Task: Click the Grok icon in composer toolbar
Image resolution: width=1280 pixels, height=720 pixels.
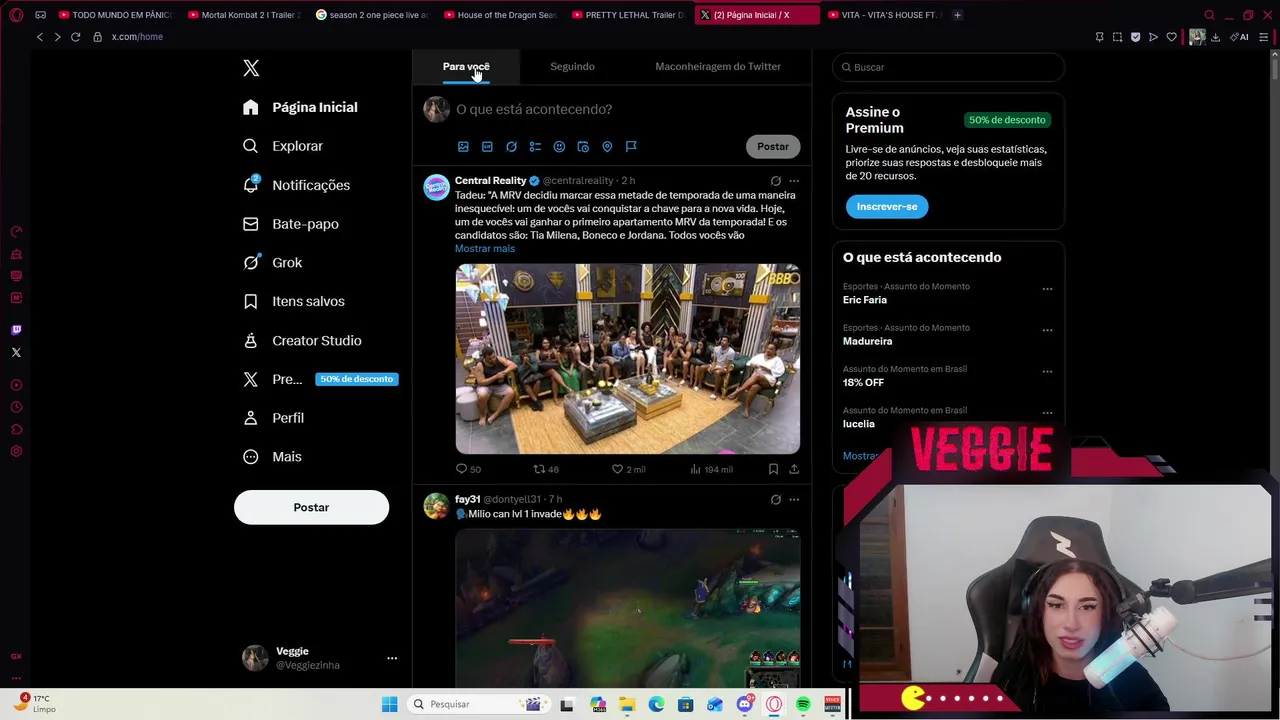Action: pos(511,146)
